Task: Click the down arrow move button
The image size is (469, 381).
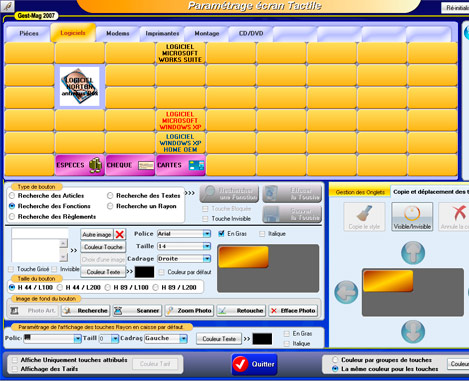Action: (413, 331)
